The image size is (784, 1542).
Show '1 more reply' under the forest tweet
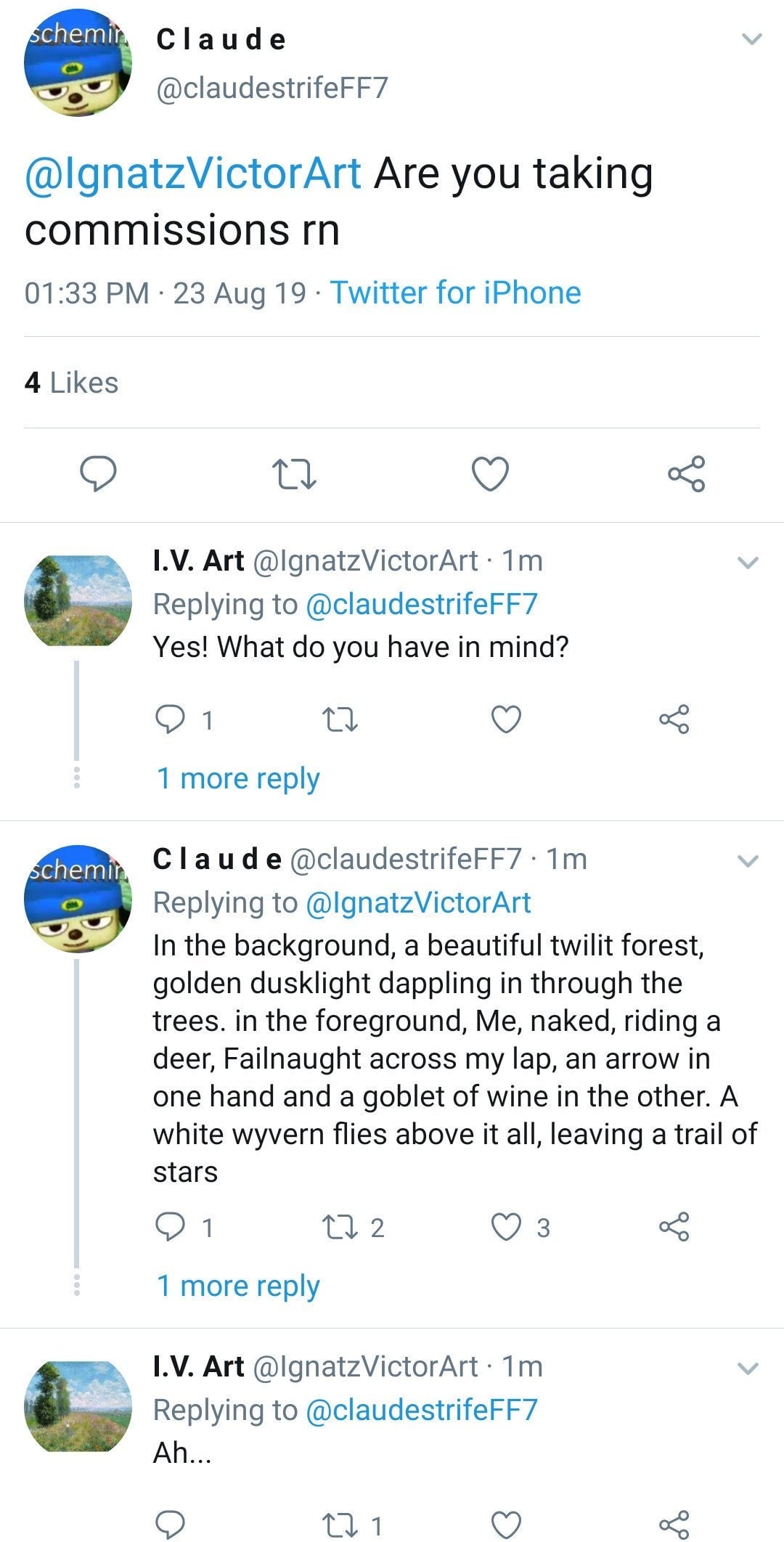pyautogui.click(x=238, y=1286)
